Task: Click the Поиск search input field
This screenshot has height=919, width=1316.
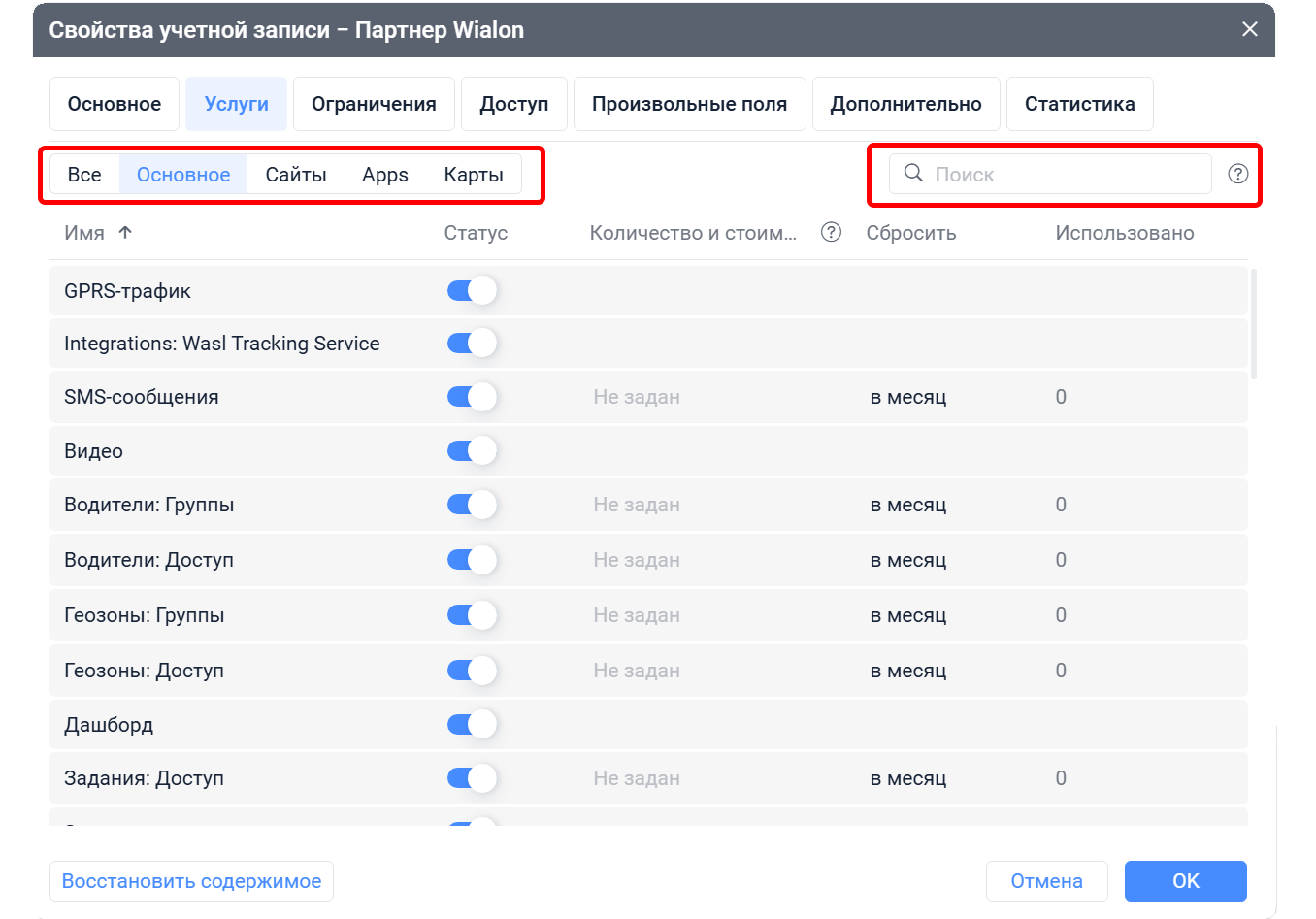Action: click(x=1050, y=174)
